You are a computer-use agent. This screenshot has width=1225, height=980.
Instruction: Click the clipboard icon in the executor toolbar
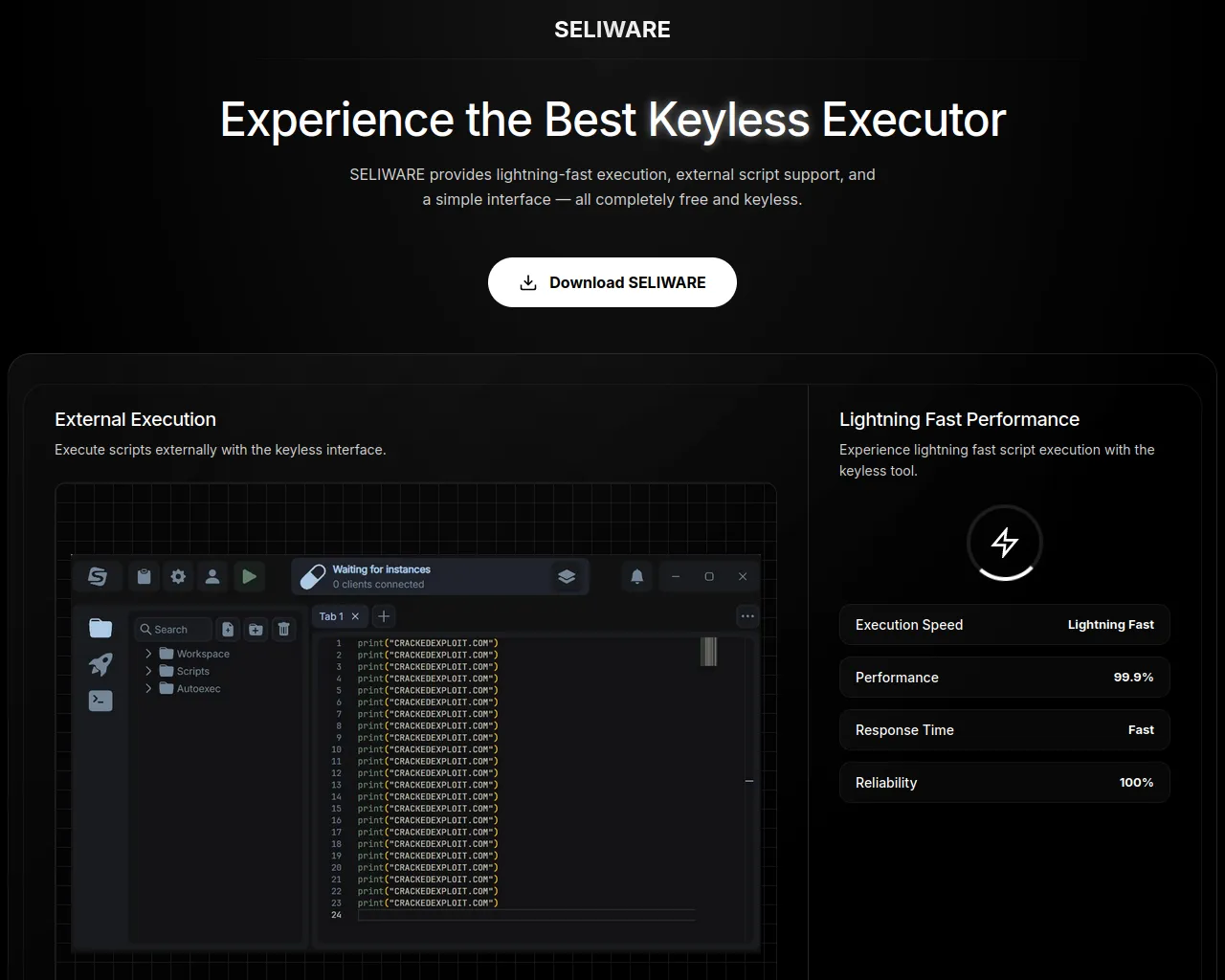coord(144,576)
